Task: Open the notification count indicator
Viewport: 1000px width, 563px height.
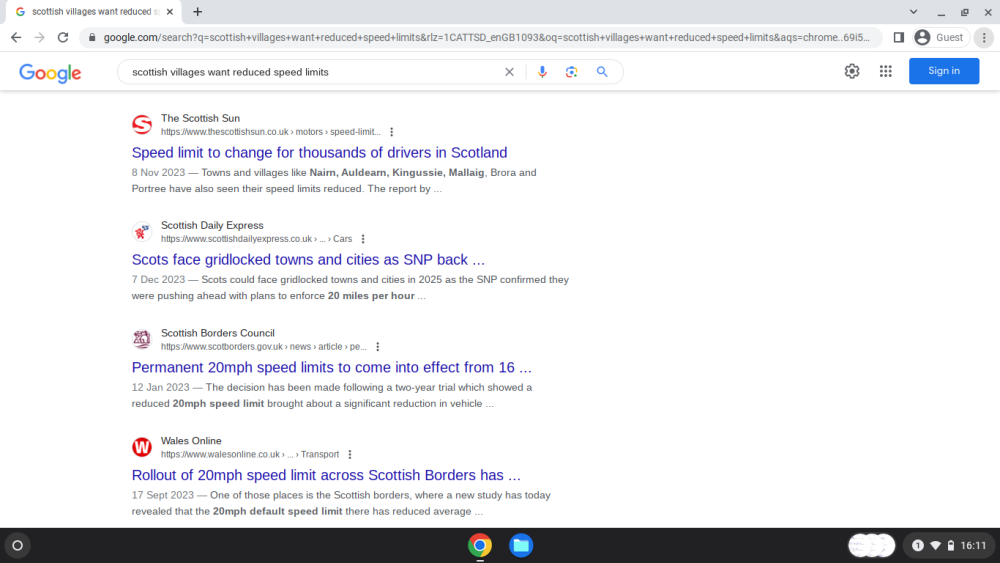Action: 918,545
